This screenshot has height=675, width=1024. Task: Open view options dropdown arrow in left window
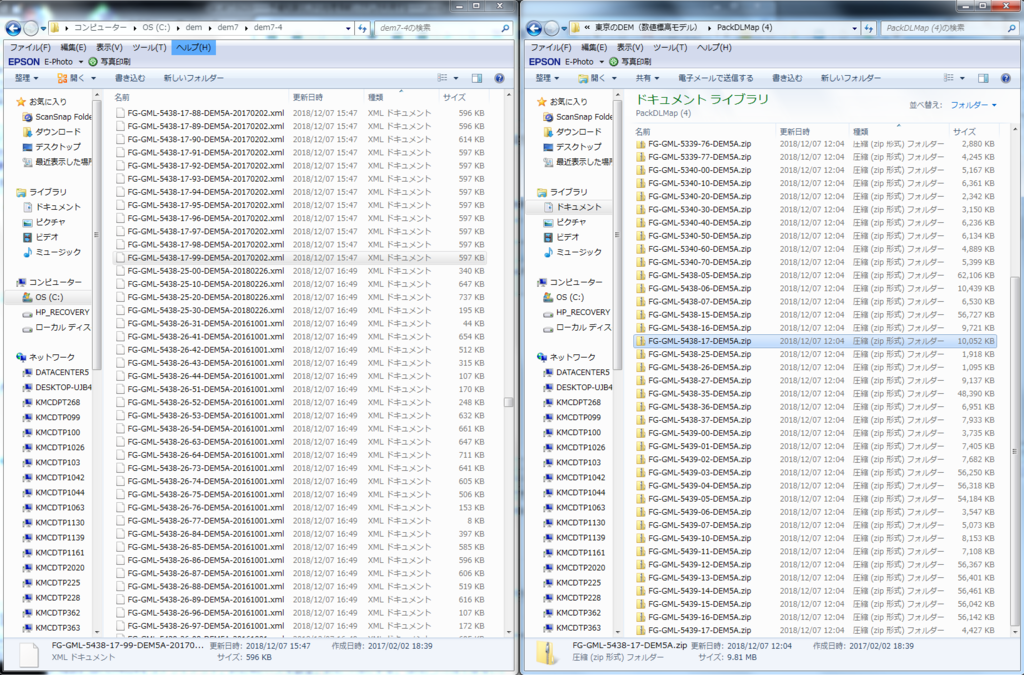456,78
